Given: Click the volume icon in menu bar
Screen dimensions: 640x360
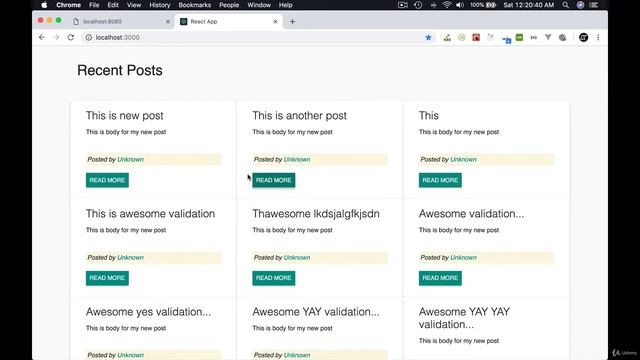Looking at the screenshot, I should [x=460, y=5].
